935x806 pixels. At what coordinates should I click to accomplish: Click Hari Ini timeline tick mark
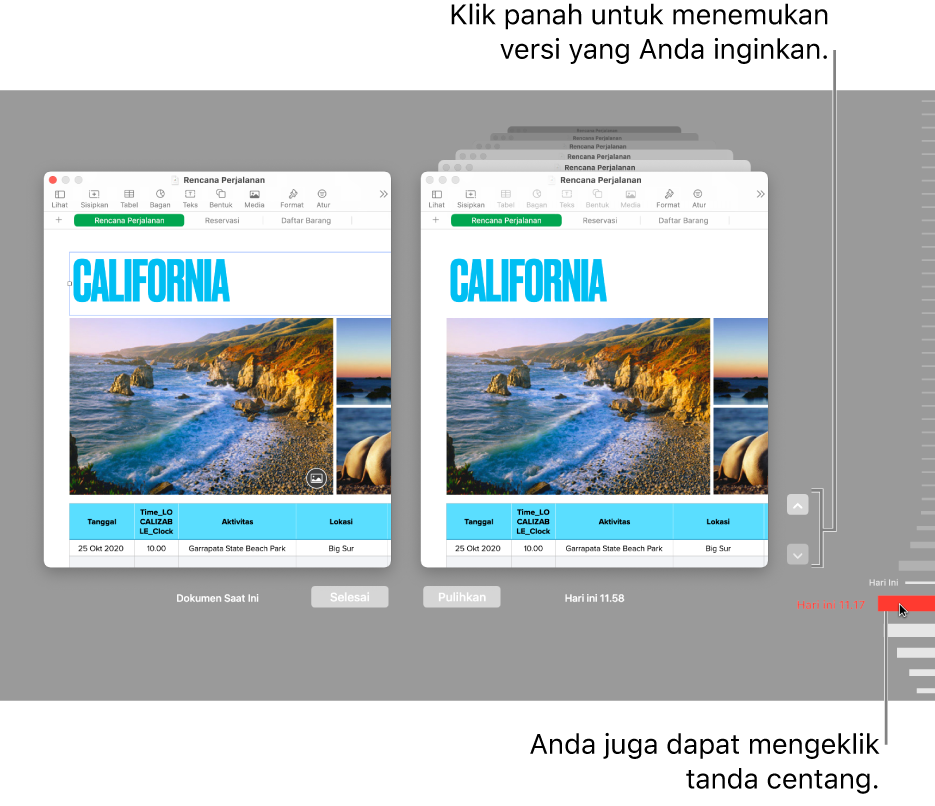919,582
